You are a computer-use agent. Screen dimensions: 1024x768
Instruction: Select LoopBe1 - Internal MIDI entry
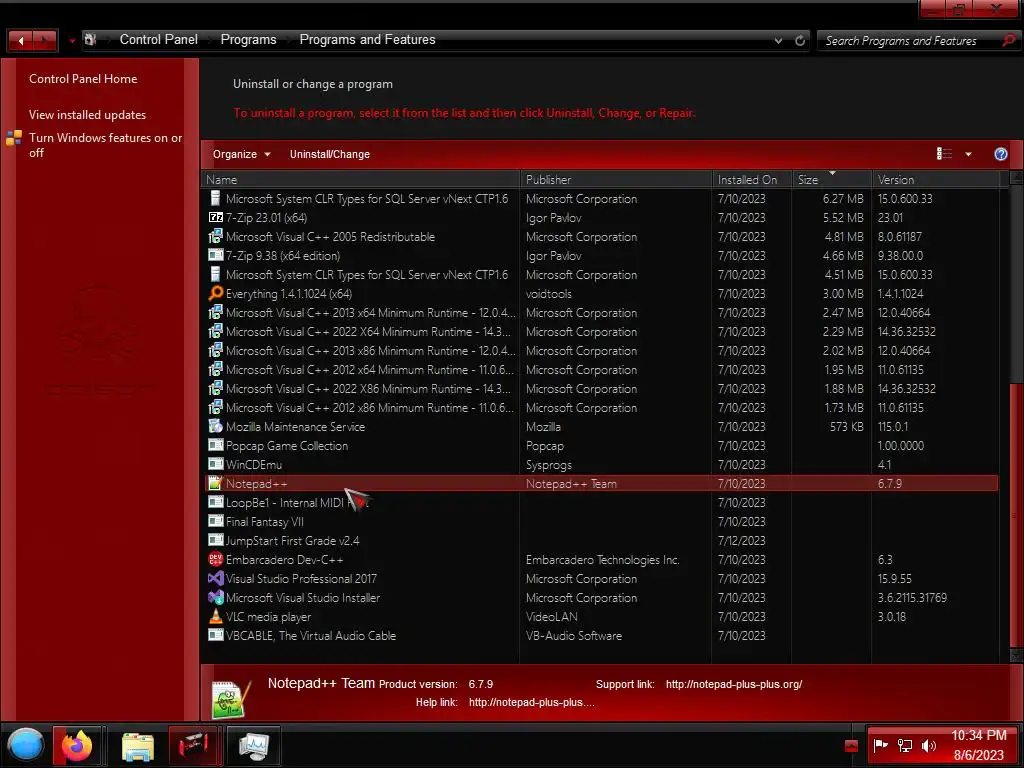click(297, 503)
